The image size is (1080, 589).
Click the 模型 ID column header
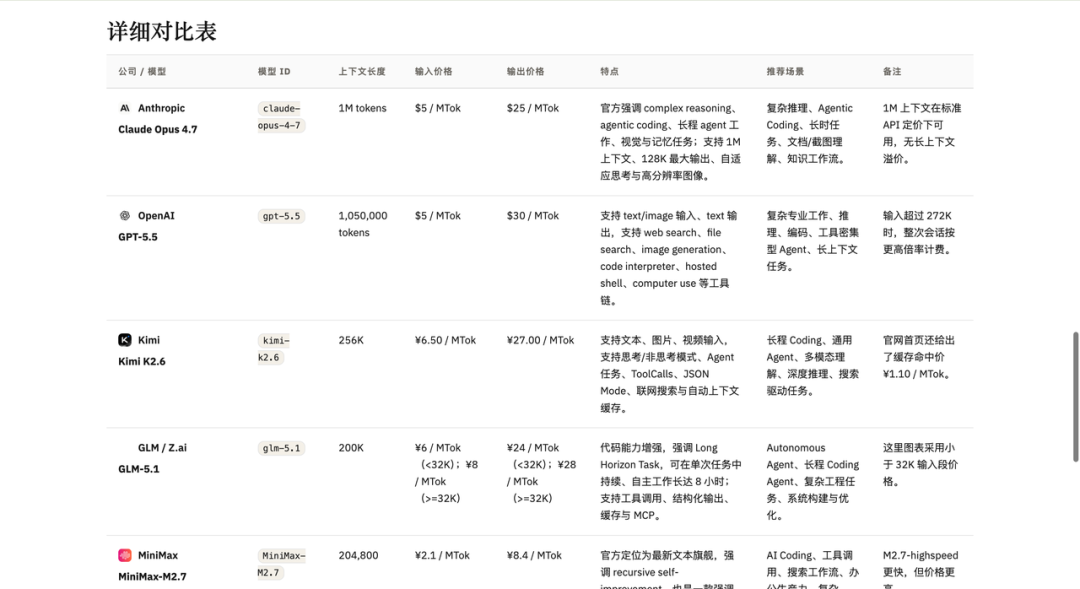click(x=274, y=72)
